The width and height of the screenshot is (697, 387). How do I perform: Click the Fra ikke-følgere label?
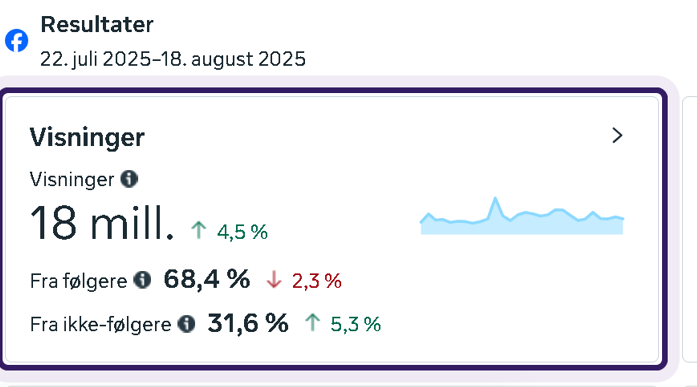(x=100, y=325)
